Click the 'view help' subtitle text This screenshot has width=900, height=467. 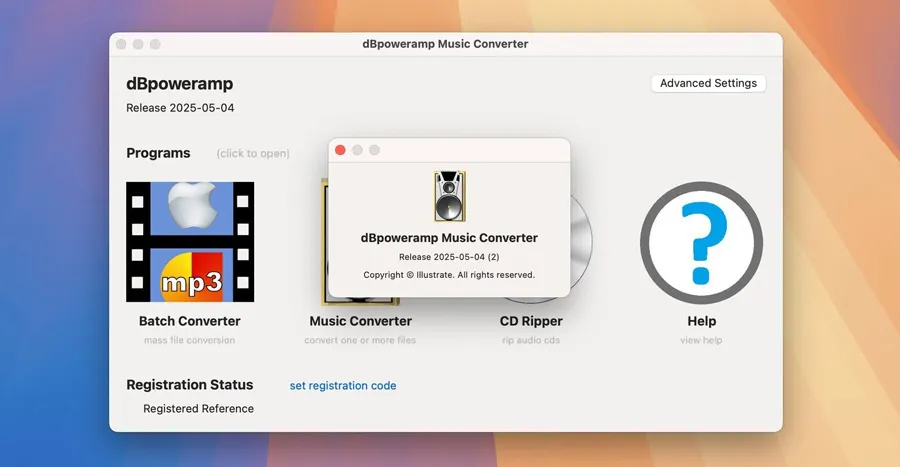coord(701,340)
